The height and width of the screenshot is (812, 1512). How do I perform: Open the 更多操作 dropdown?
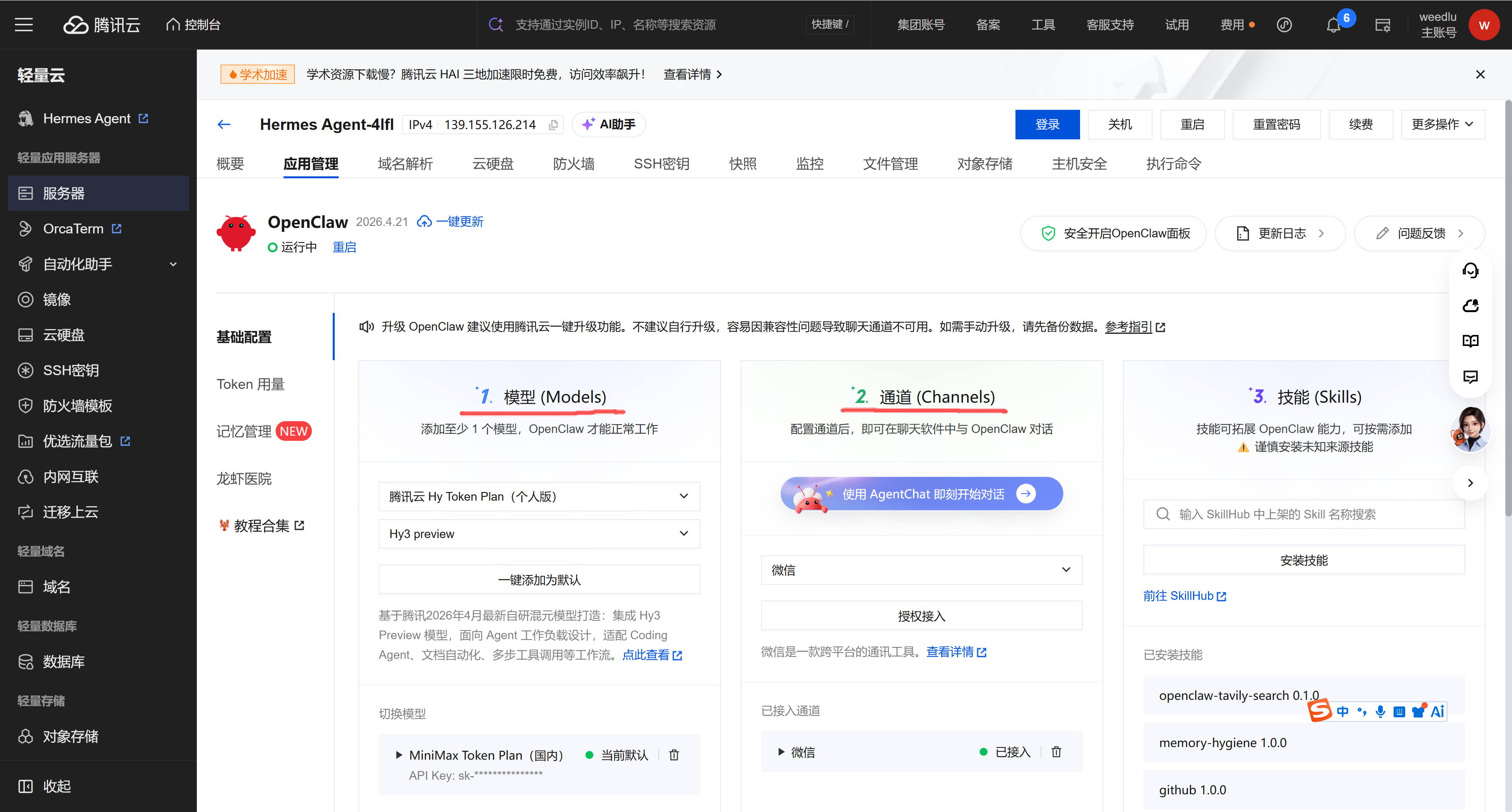(1442, 124)
